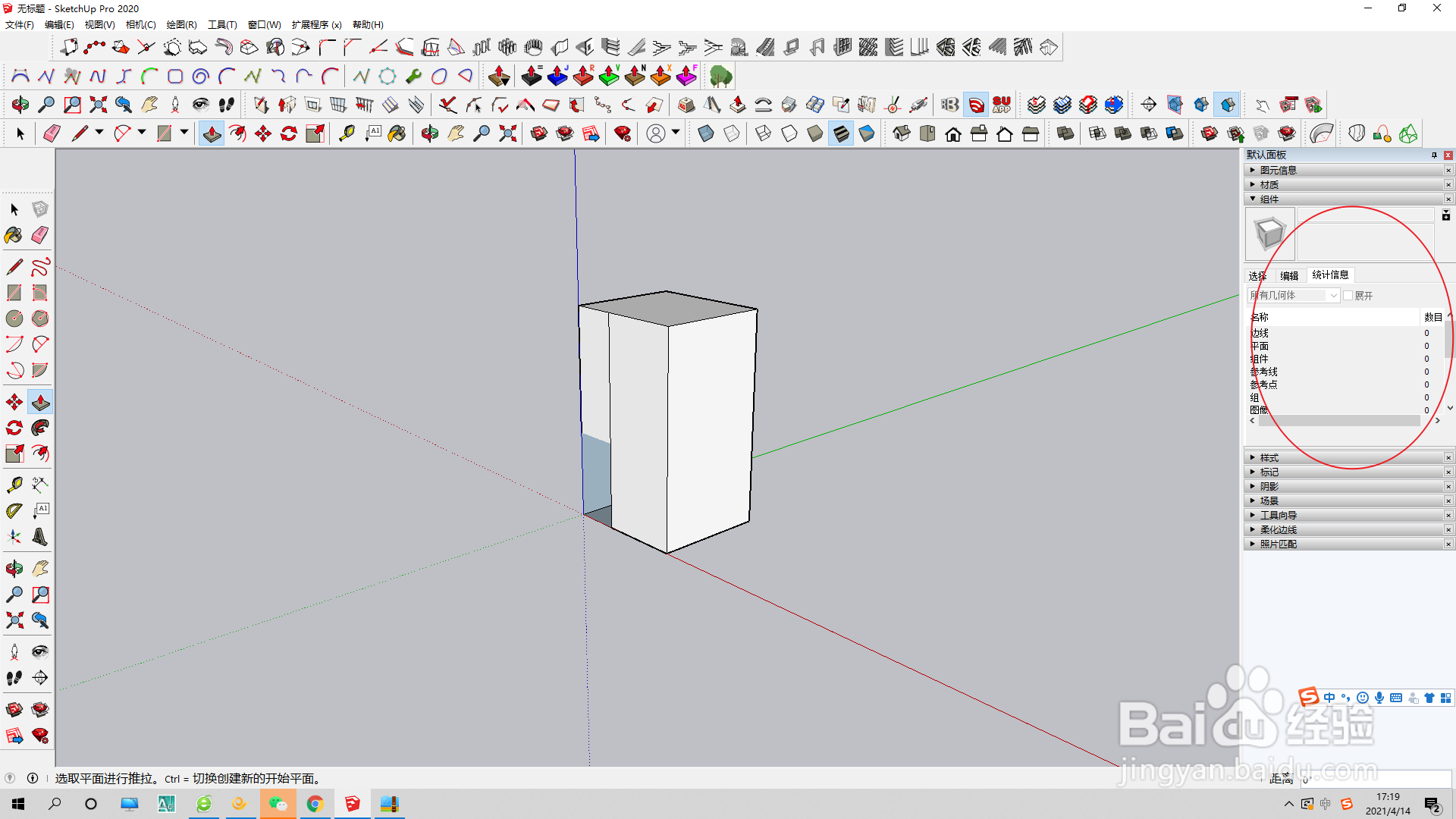Viewport: 1456px width, 819px height.
Task: Choose the Tape Measure tool
Action: (x=14, y=485)
